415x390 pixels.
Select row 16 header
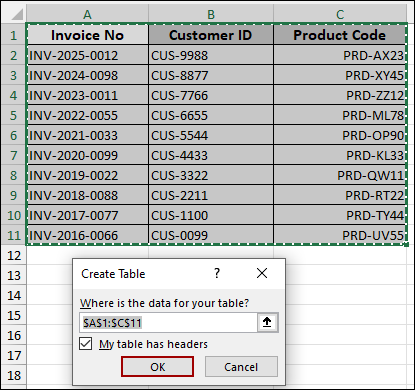point(13,335)
